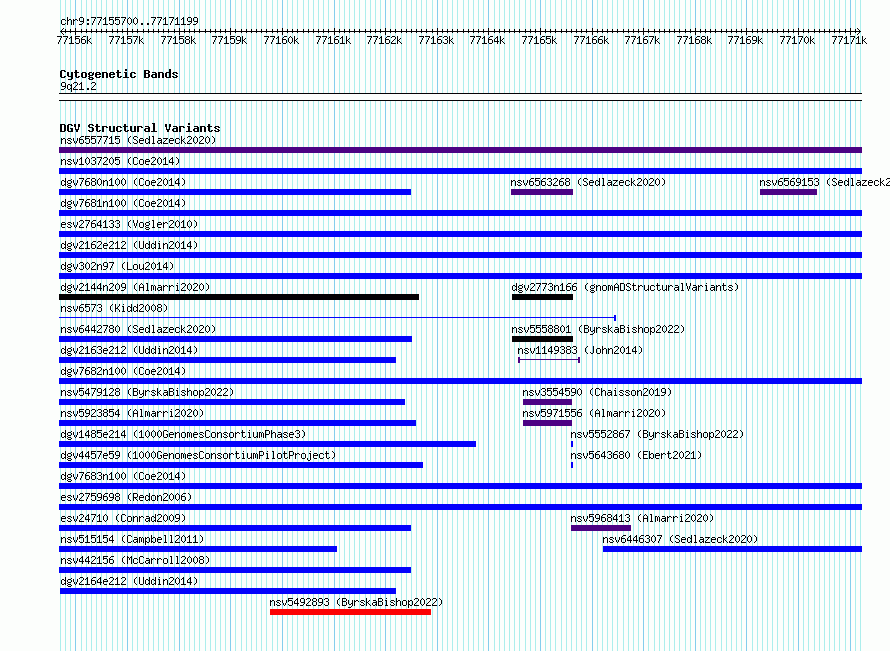Click nsv6446307 (Sedlazeck2020) label
The height and width of the screenshot is (651, 890).
click(680, 539)
